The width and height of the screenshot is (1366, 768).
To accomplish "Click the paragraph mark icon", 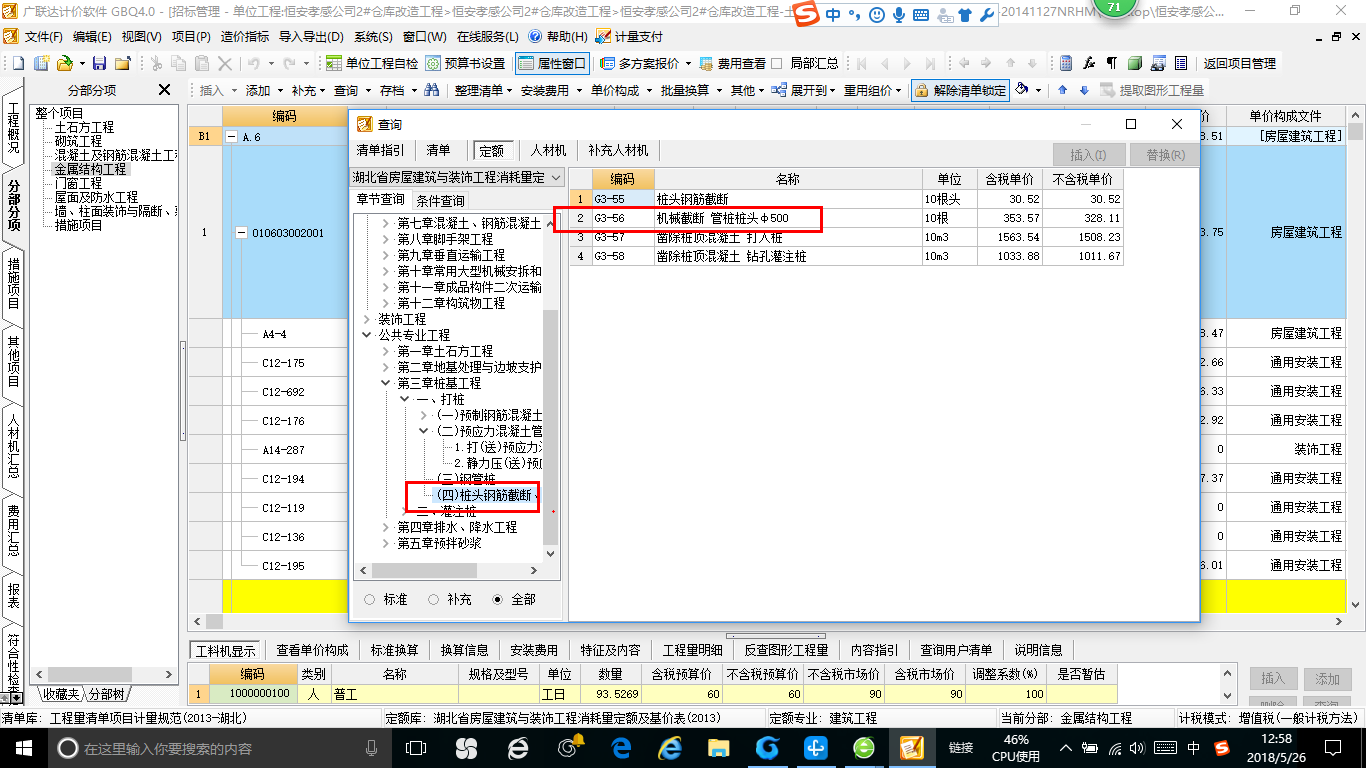I will pos(1112,63).
